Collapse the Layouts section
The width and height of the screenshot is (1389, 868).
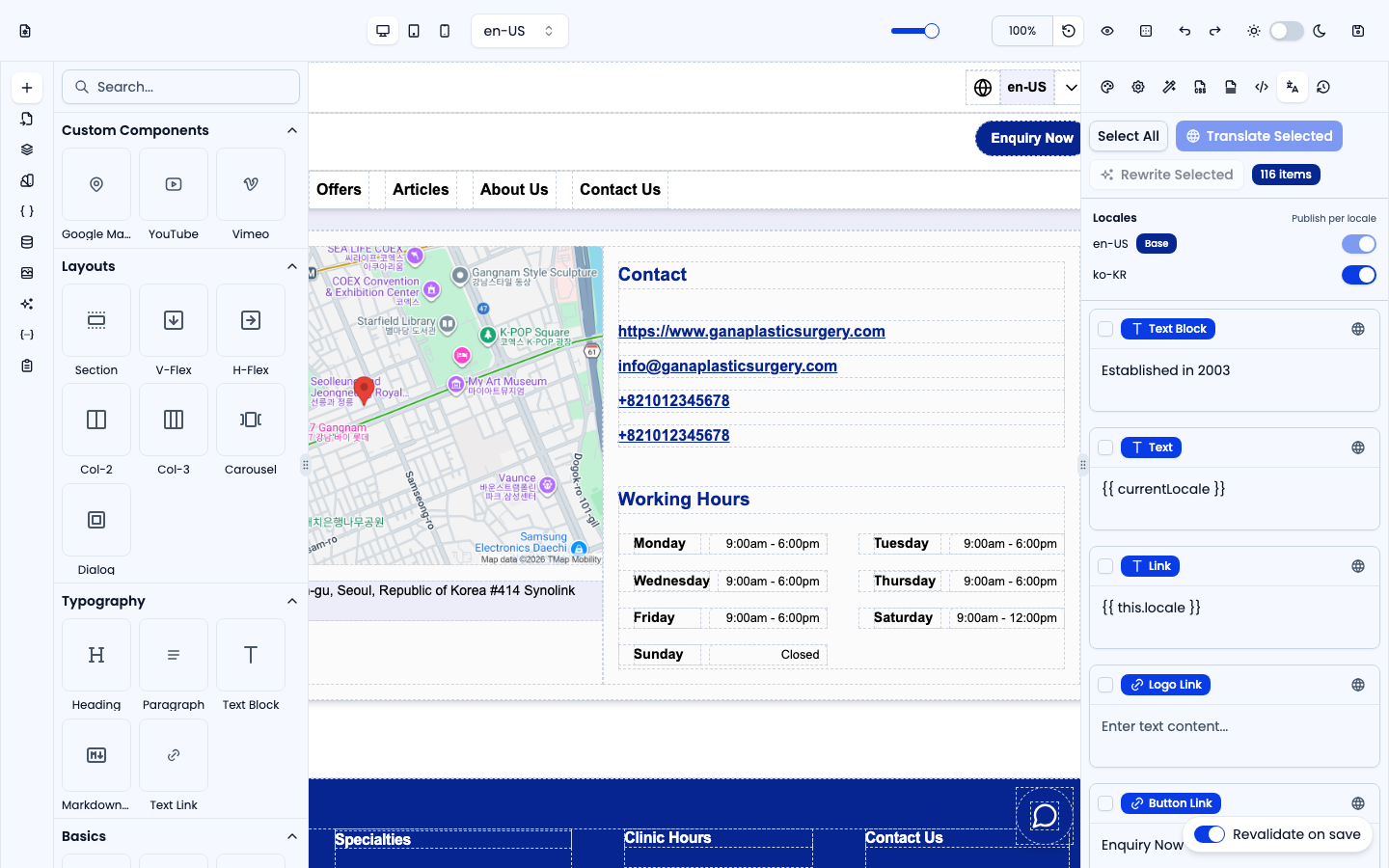[x=292, y=266]
